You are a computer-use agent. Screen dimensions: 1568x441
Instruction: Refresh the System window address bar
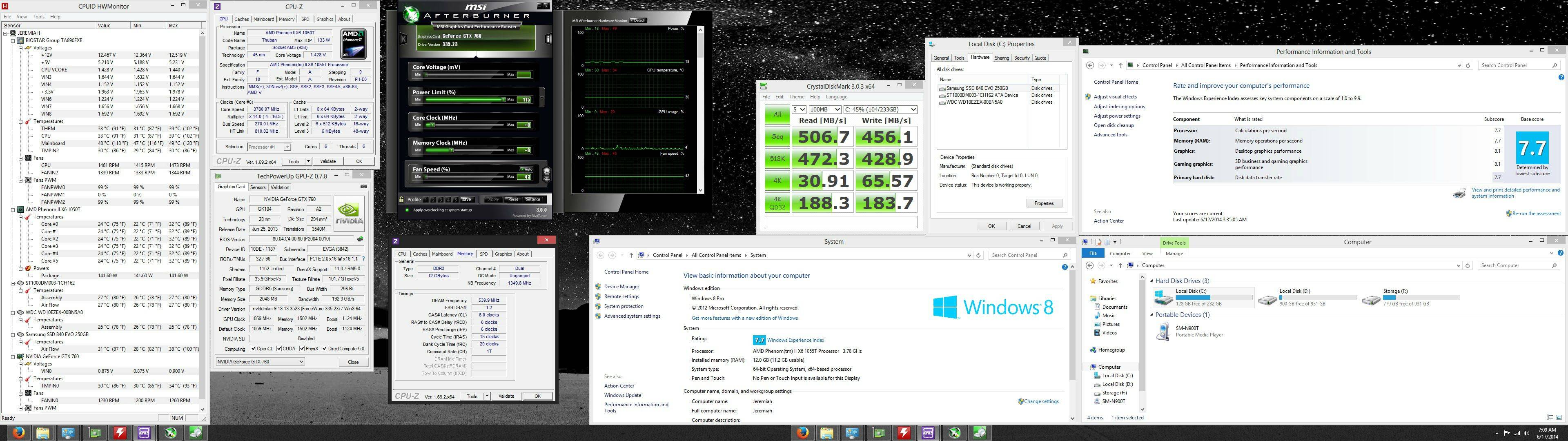click(x=979, y=255)
